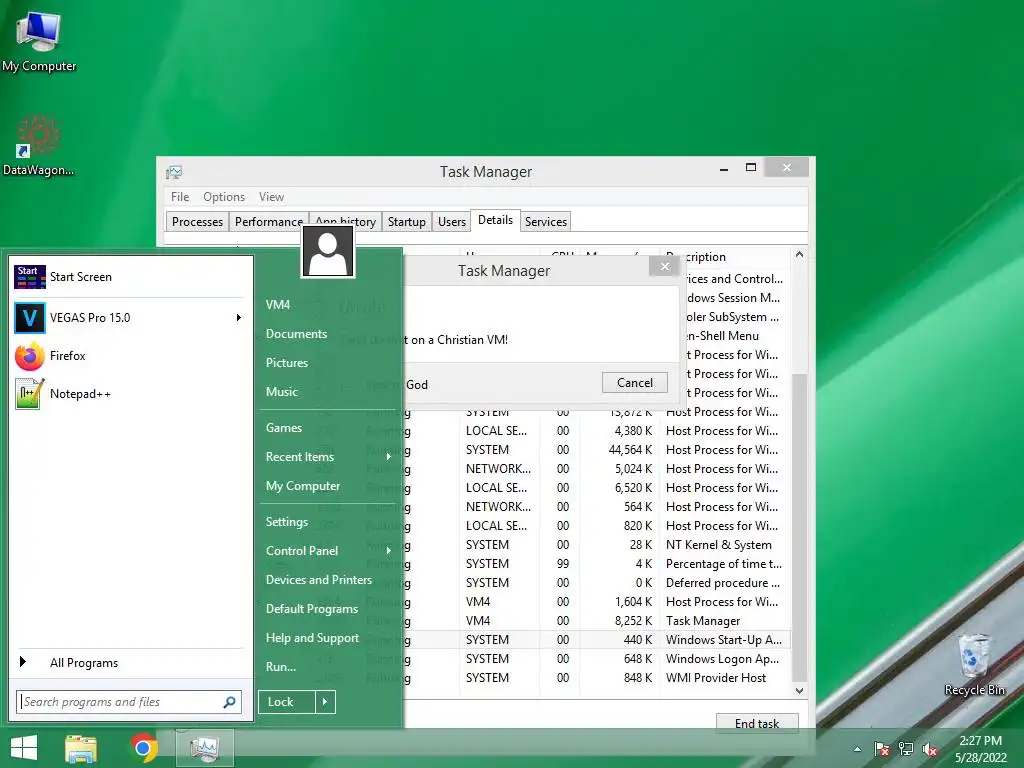1024x768 pixels.
Task: Open Start Screen from the start menu
Action: point(129,277)
